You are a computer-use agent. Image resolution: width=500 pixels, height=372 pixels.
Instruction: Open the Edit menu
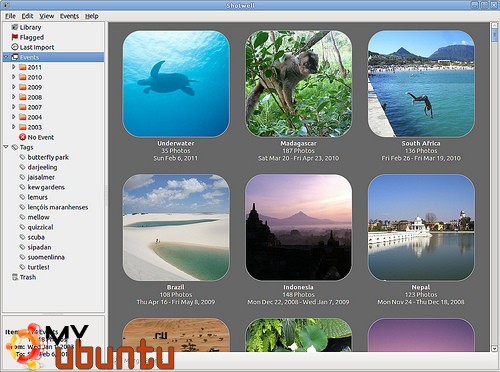tap(27, 16)
